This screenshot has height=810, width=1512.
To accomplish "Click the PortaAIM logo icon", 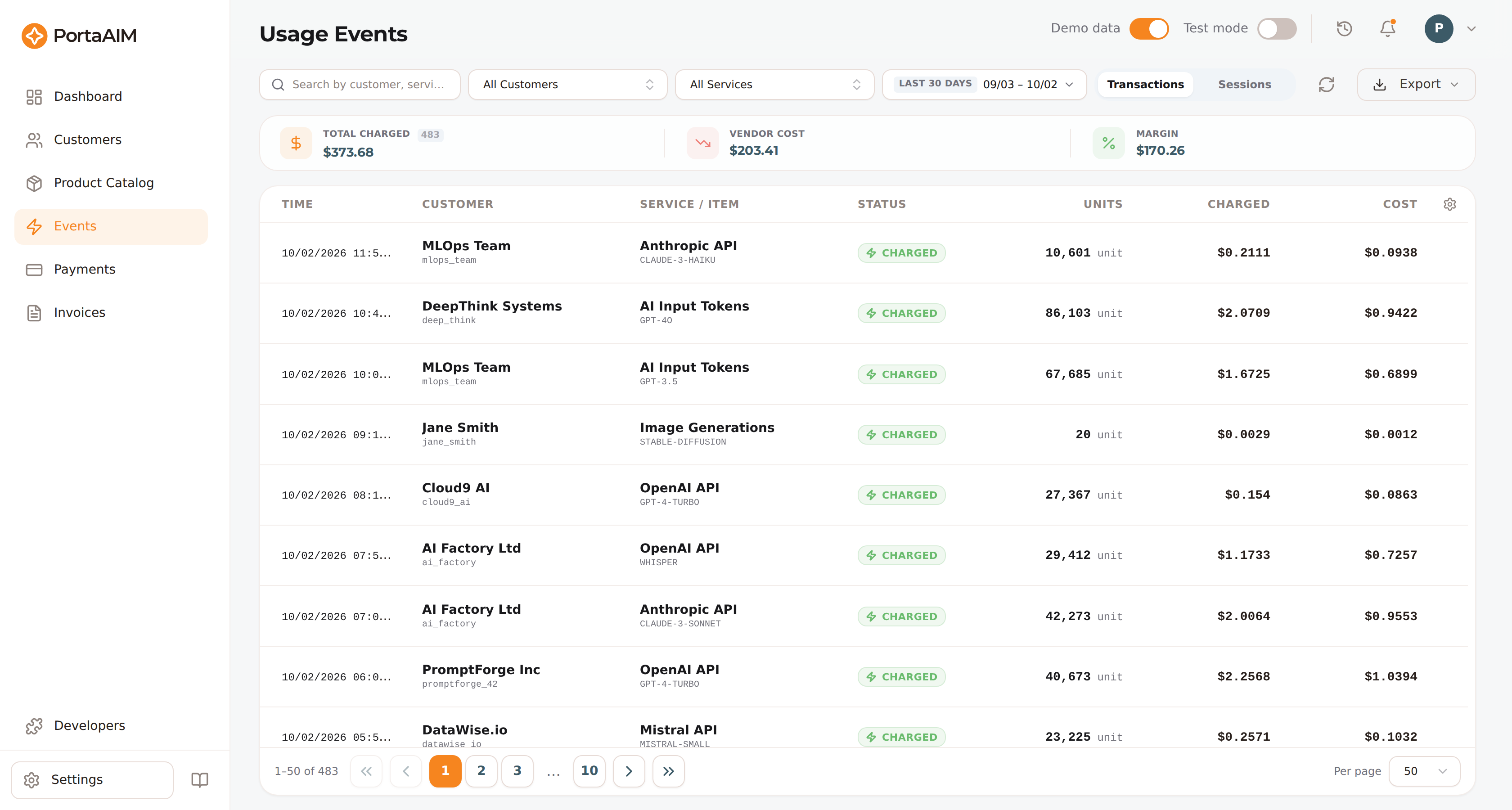I will (x=34, y=35).
